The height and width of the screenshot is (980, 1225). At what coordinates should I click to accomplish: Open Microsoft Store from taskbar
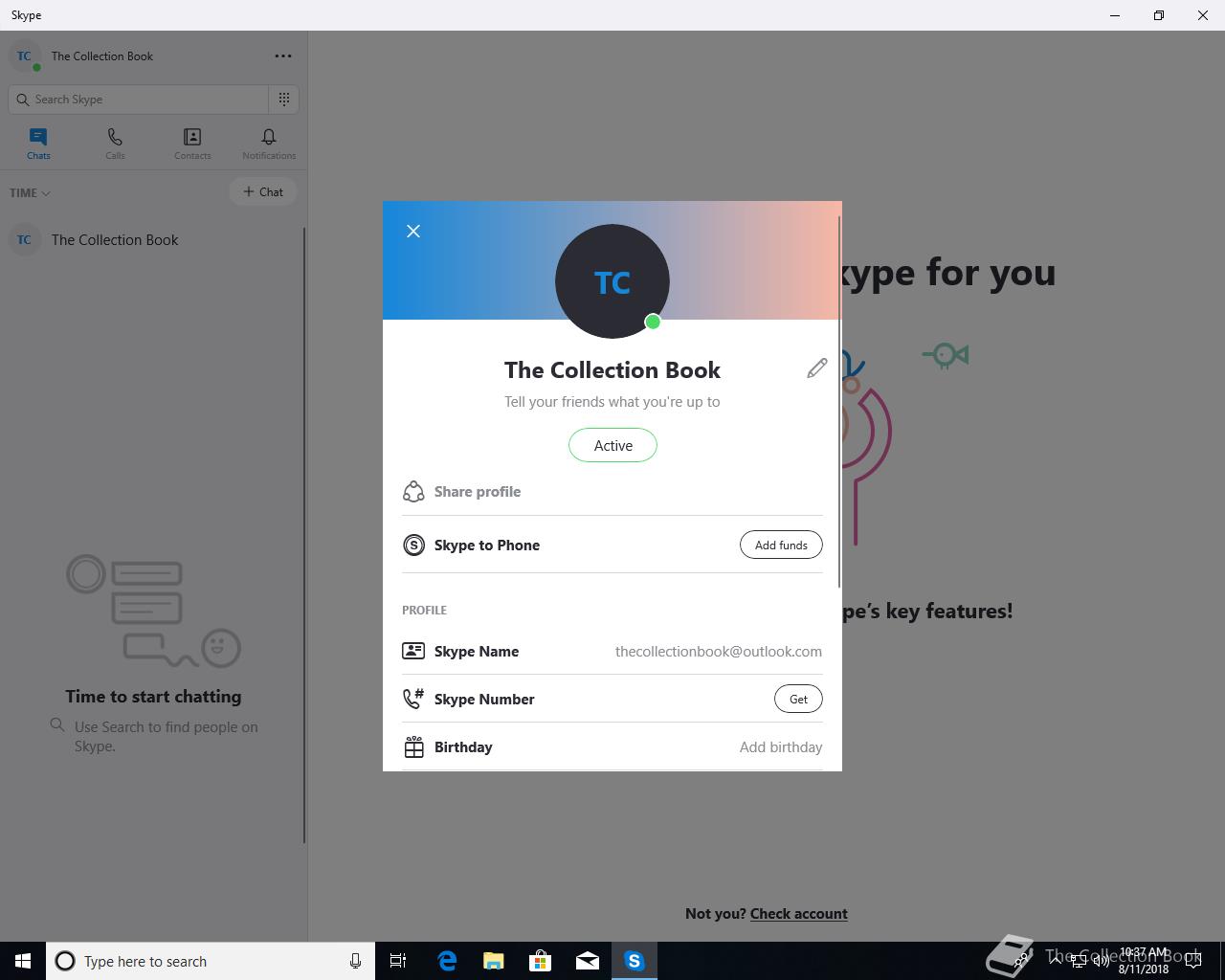tap(541, 961)
